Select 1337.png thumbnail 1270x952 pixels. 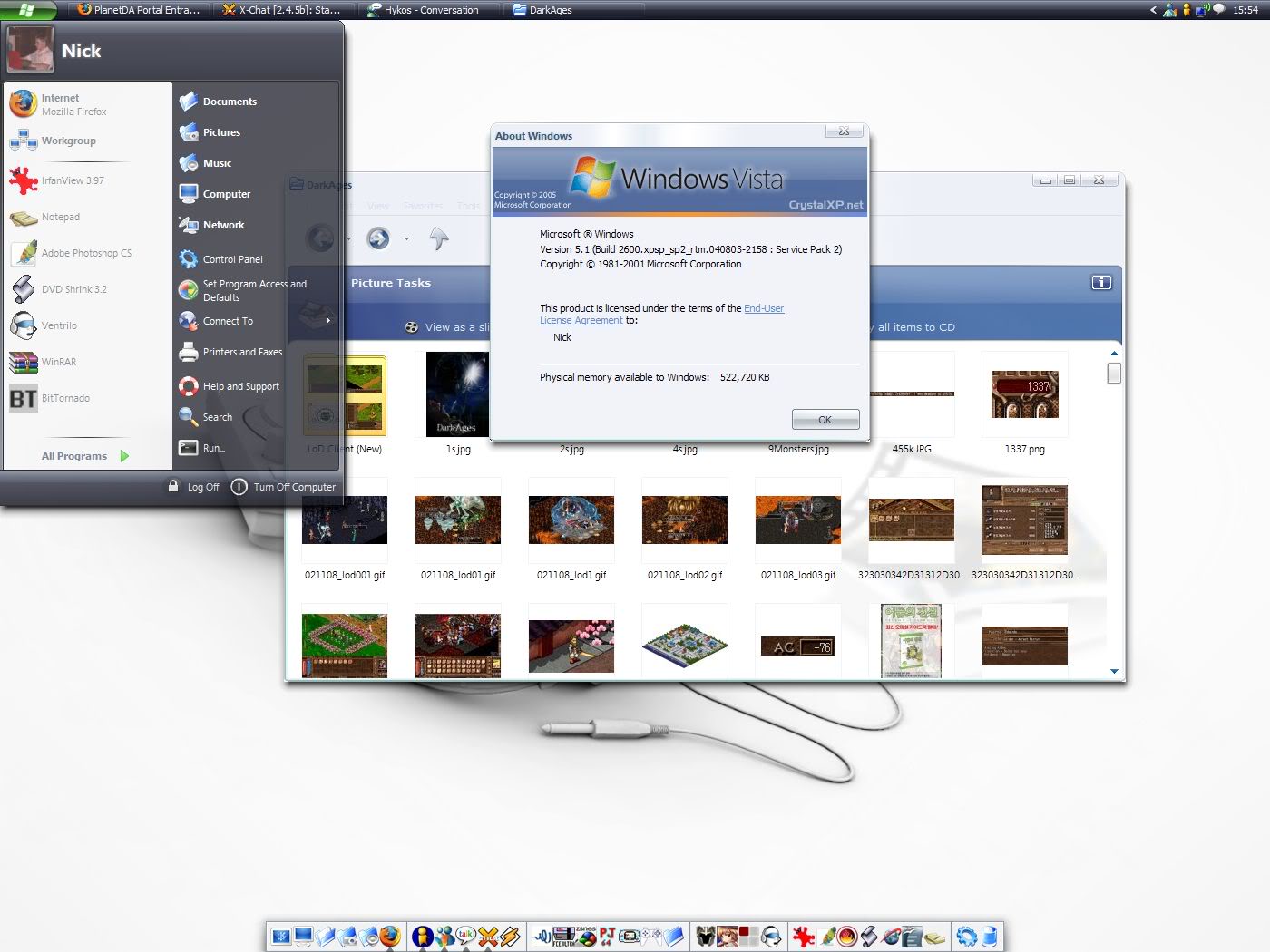point(1025,393)
